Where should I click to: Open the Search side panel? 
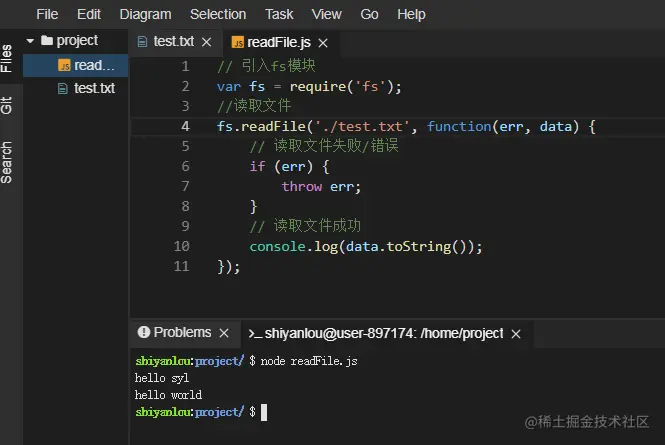(7, 162)
